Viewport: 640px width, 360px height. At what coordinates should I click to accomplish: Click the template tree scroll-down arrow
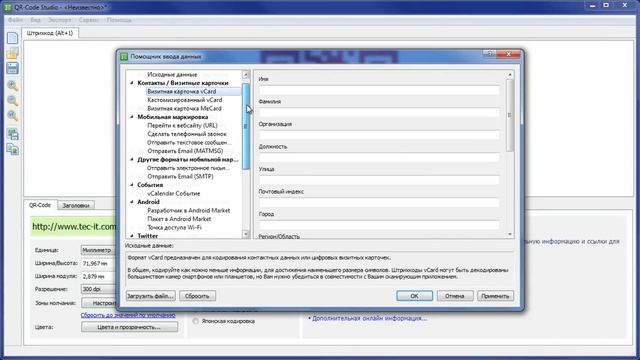pos(246,234)
